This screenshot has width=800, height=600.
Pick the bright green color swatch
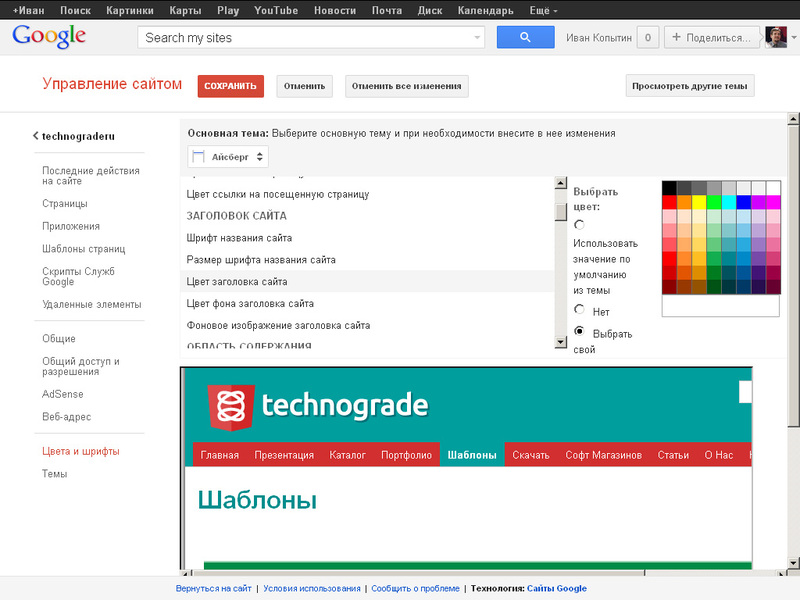714,202
